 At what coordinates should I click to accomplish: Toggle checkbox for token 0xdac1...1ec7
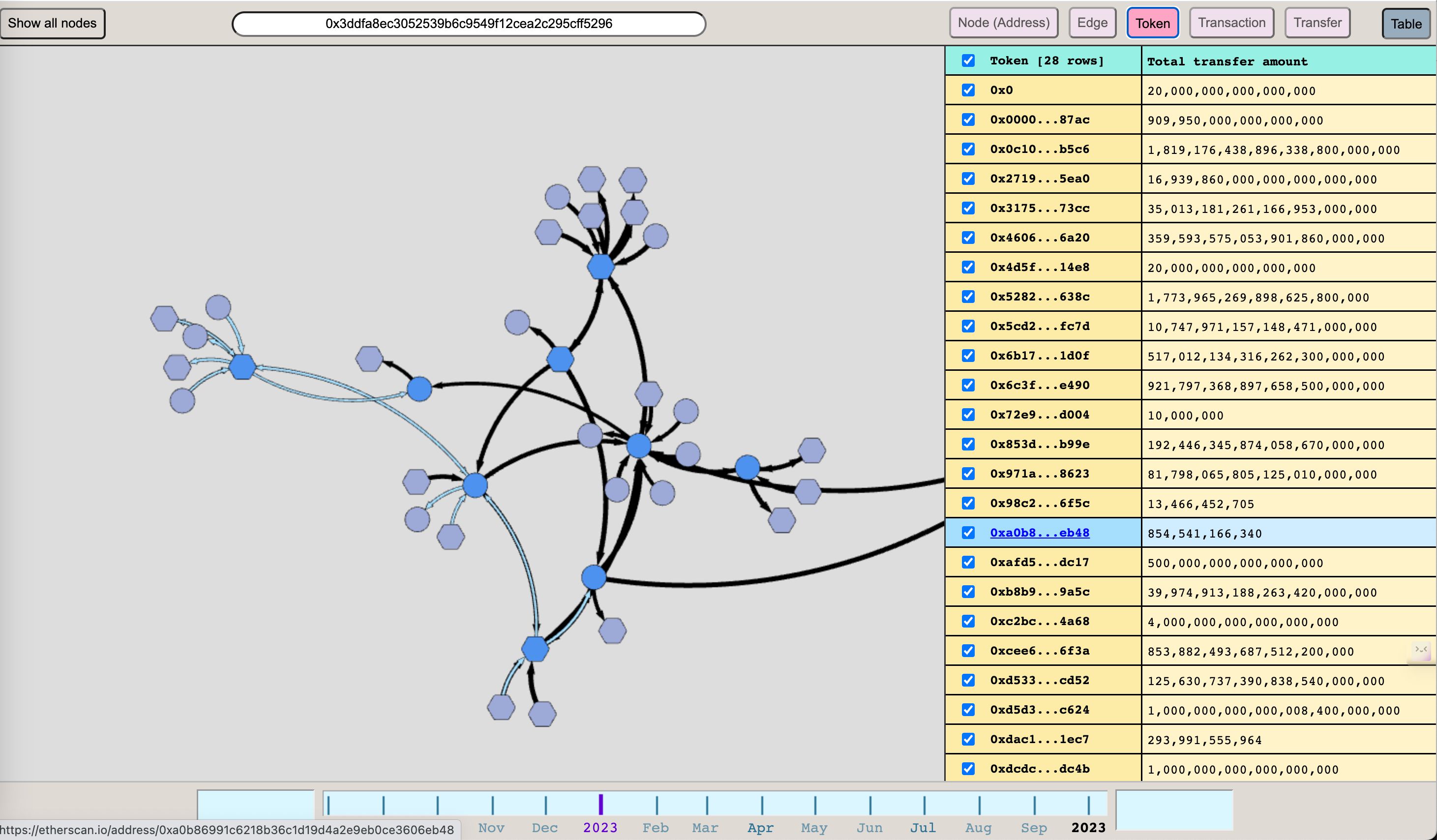pos(968,739)
